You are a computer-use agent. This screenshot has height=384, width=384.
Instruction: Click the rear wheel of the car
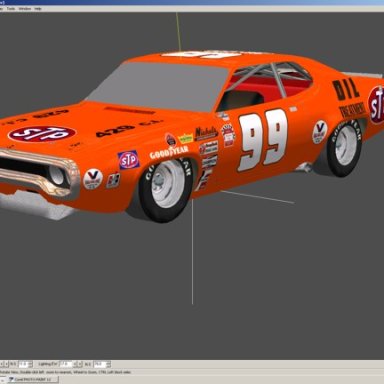coord(345,148)
